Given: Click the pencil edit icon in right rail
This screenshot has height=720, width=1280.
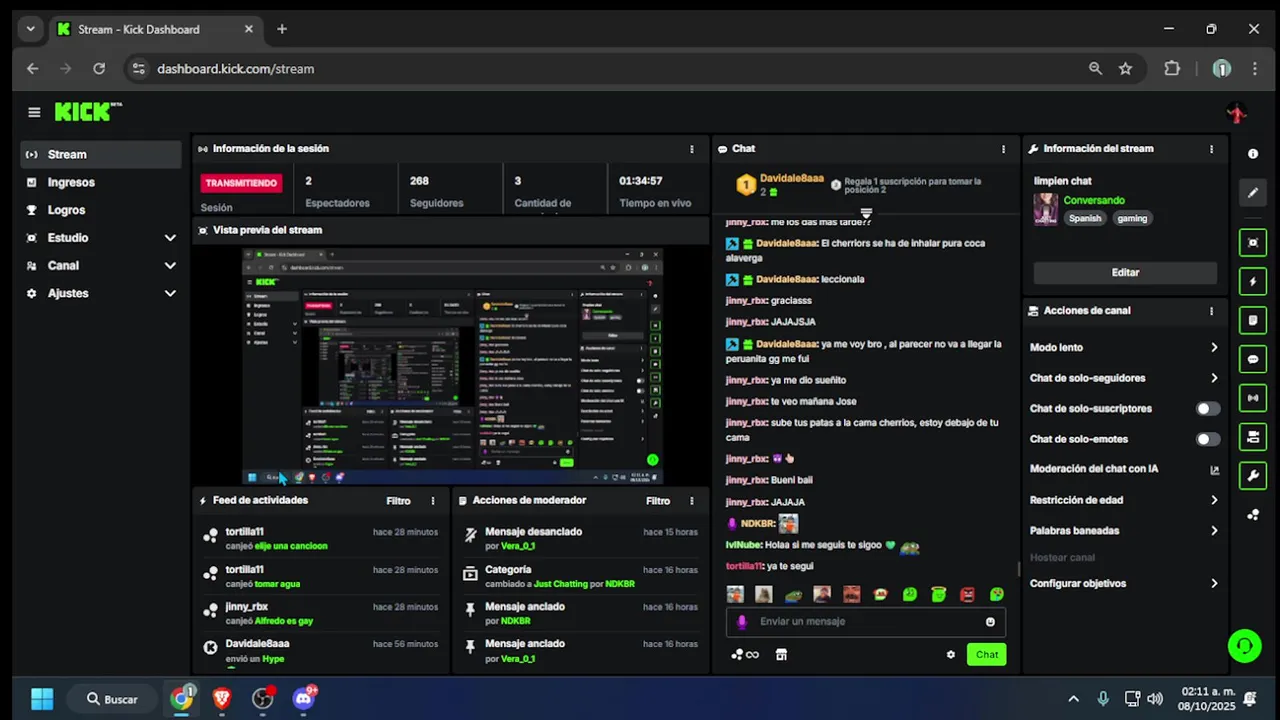Looking at the screenshot, I should coord(1253,193).
